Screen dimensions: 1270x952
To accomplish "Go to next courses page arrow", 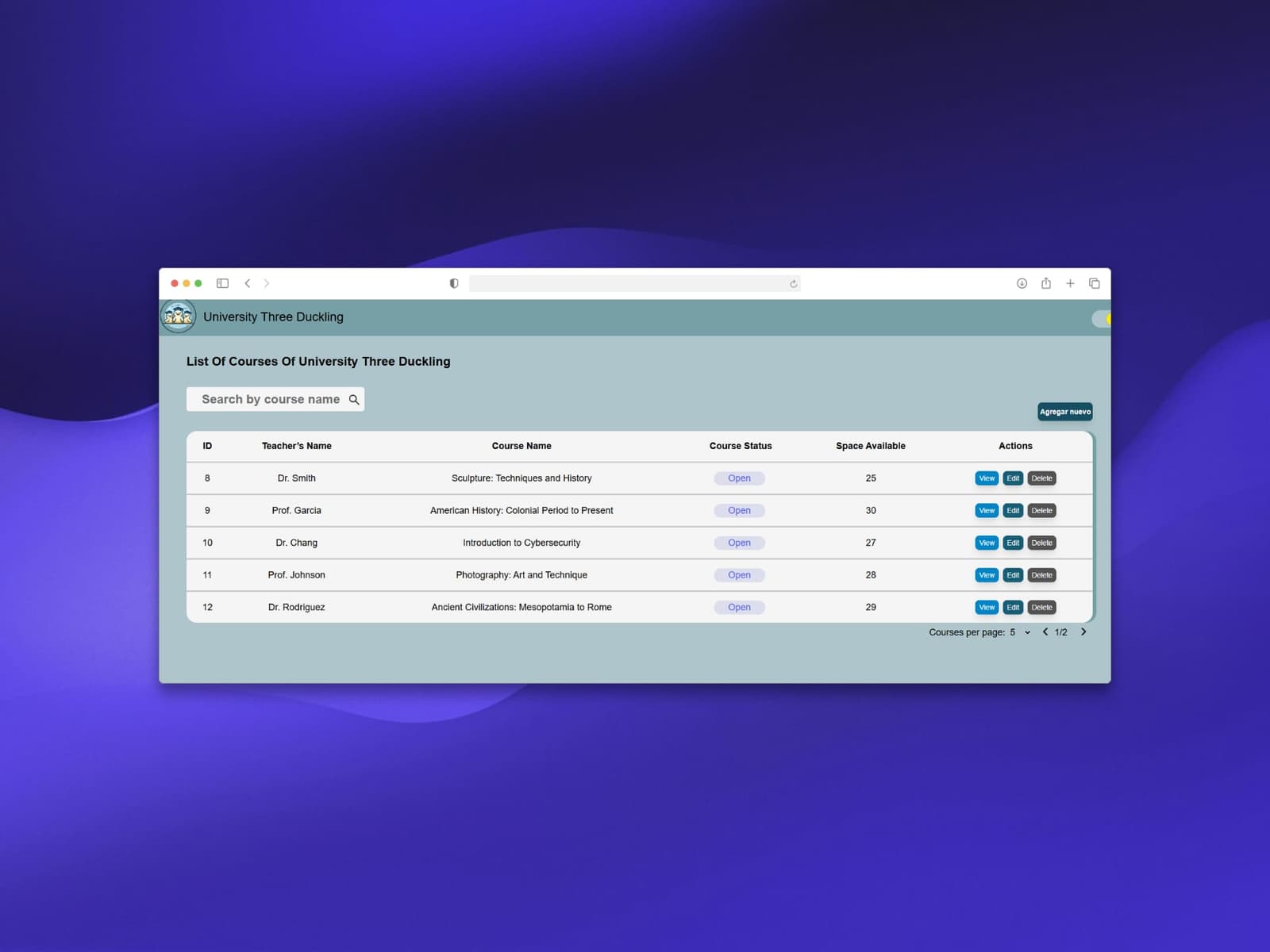I will pyautogui.click(x=1083, y=632).
